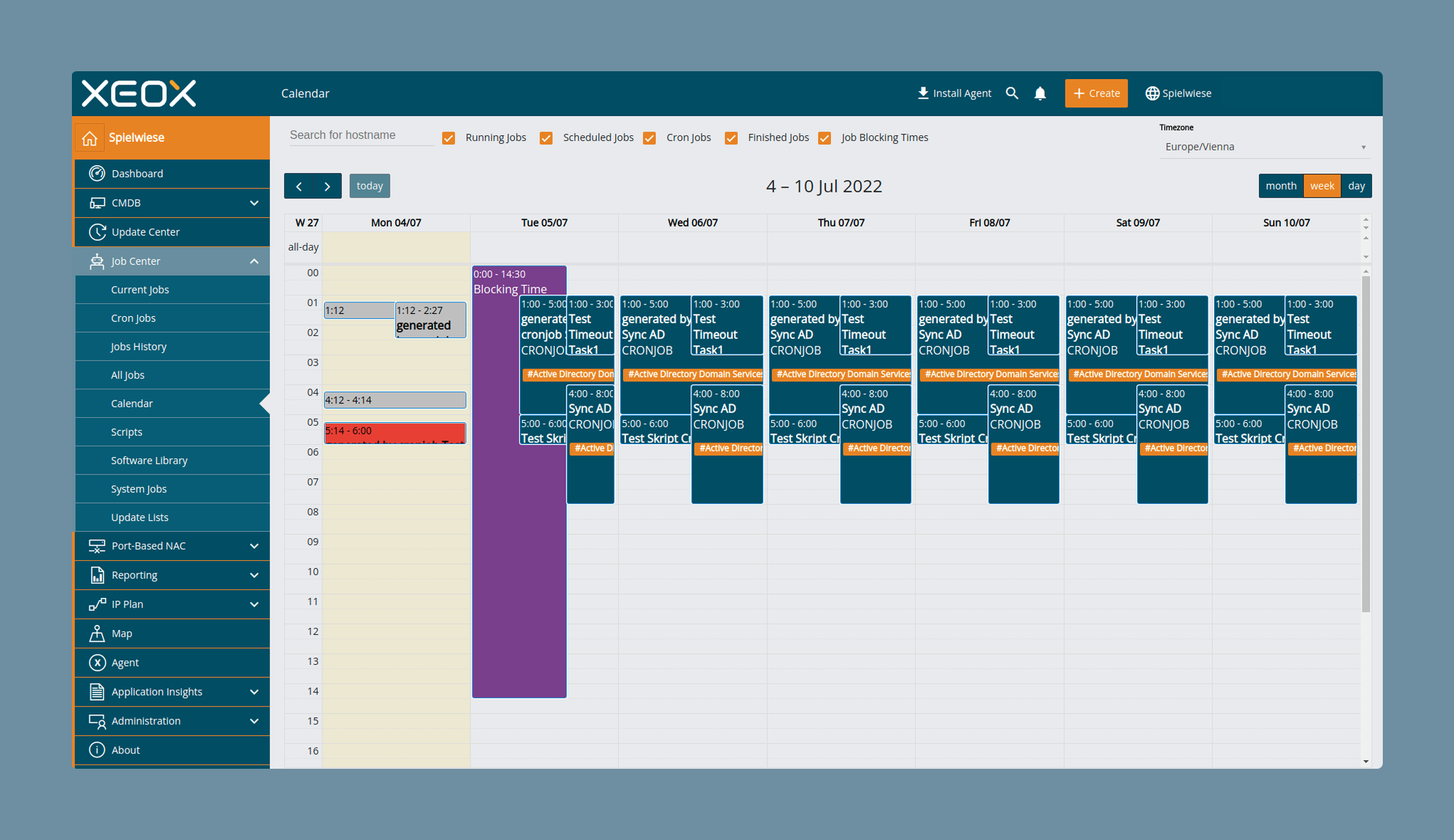Click the Job Center icon
The height and width of the screenshot is (840, 1454).
(x=97, y=261)
